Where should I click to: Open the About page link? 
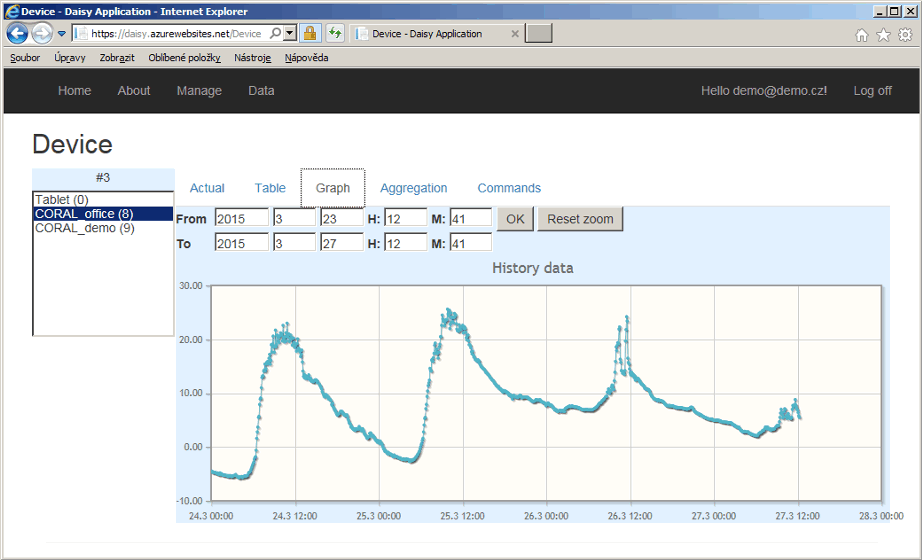click(x=133, y=91)
